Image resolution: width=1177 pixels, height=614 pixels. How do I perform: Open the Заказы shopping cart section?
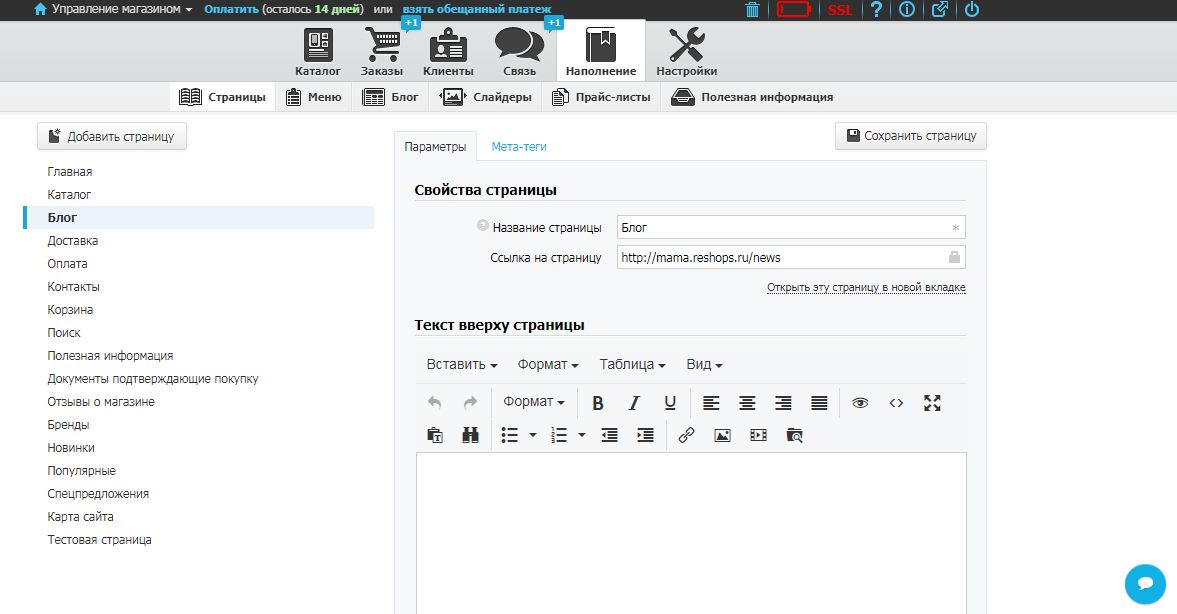point(382,53)
